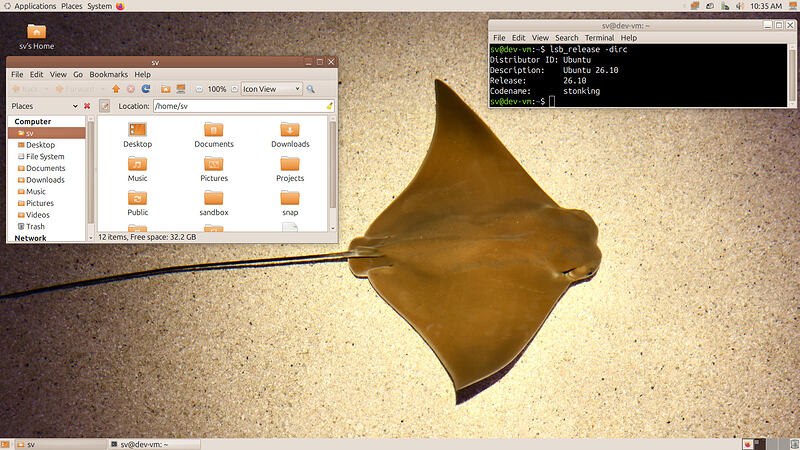Open the Search menu in terminal window
800x450 pixels.
point(567,38)
